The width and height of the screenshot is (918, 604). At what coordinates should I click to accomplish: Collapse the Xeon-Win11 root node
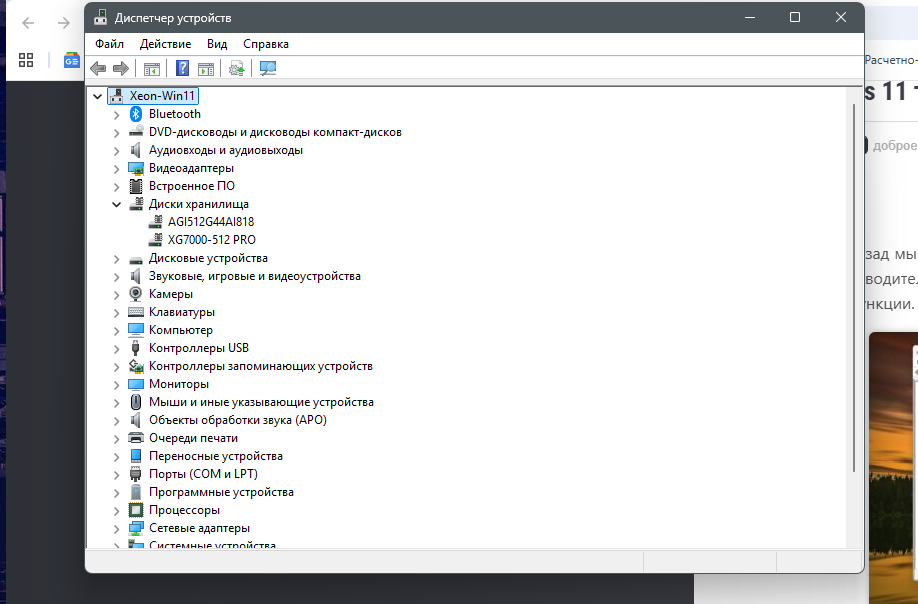coord(98,96)
